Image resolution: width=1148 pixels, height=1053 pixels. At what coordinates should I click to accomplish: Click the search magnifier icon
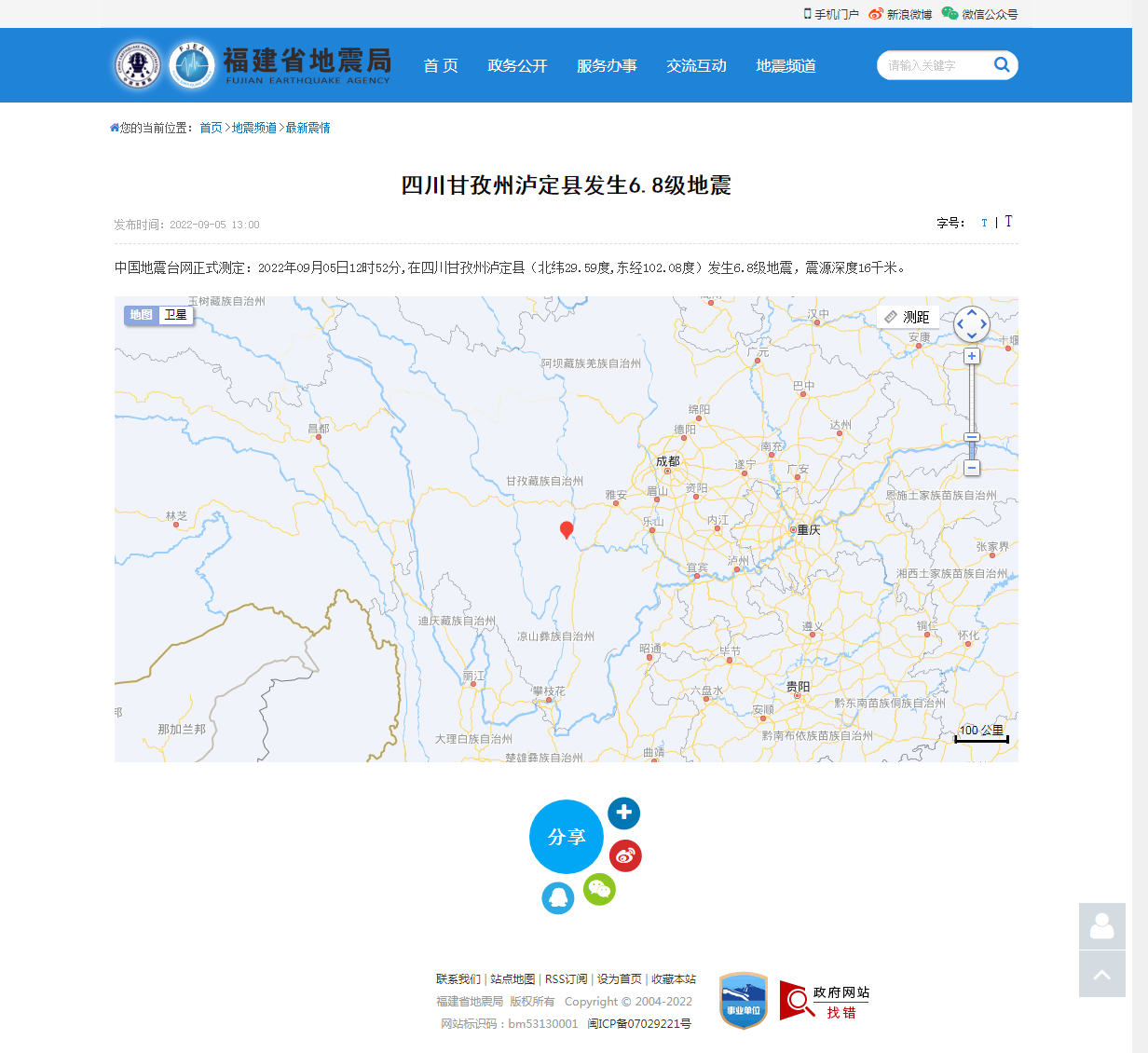[x=1002, y=64]
